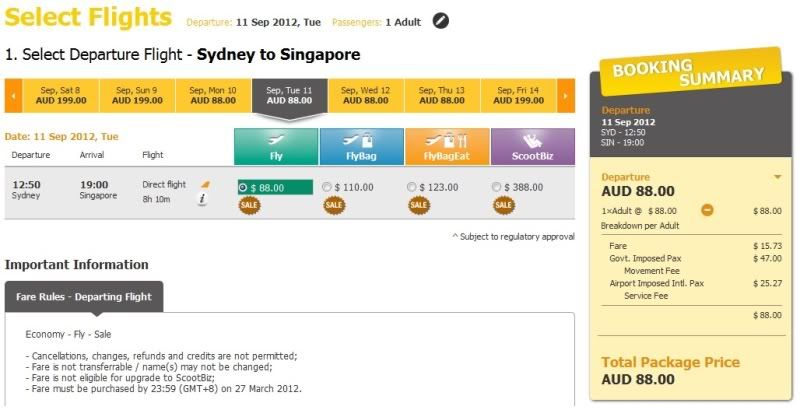Choose Sep, Fri 14 for AUD 199.00
The image size is (800, 410).
coord(519,96)
